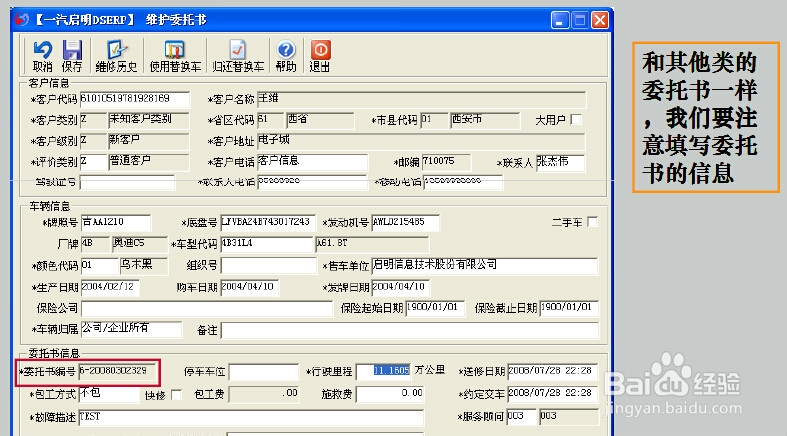Viewport: 787px width, 436px height.
Task: Click the empty 驾驶证号 field
Action: pyautogui.click(x=127, y=182)
